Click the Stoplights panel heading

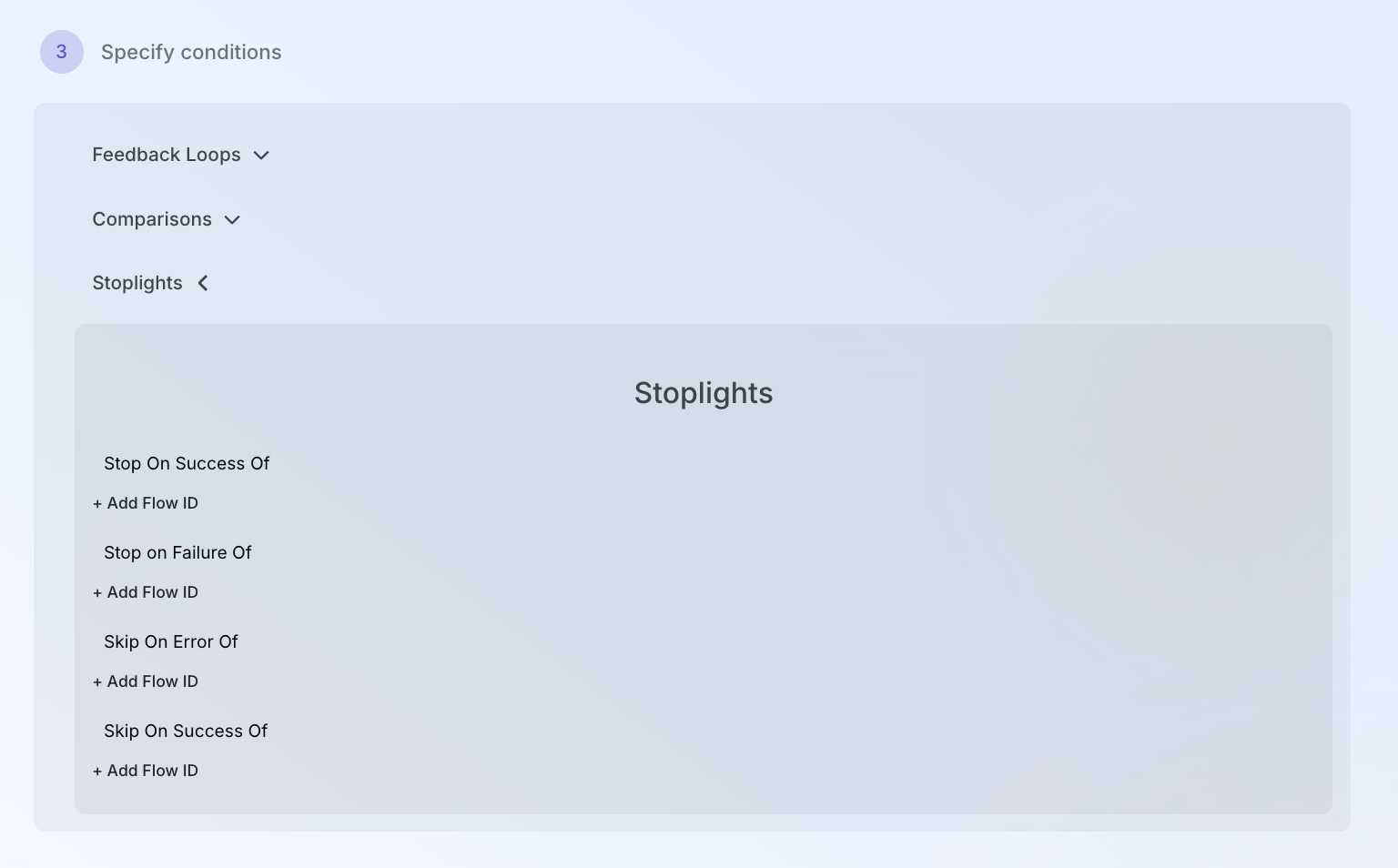click(703, 393)
